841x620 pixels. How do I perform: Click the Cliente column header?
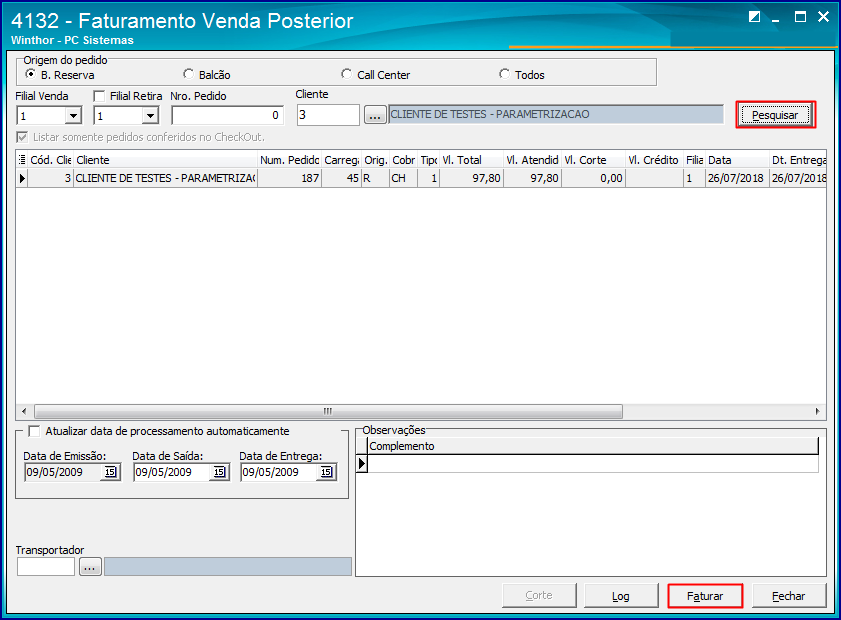tap(166, 160)
